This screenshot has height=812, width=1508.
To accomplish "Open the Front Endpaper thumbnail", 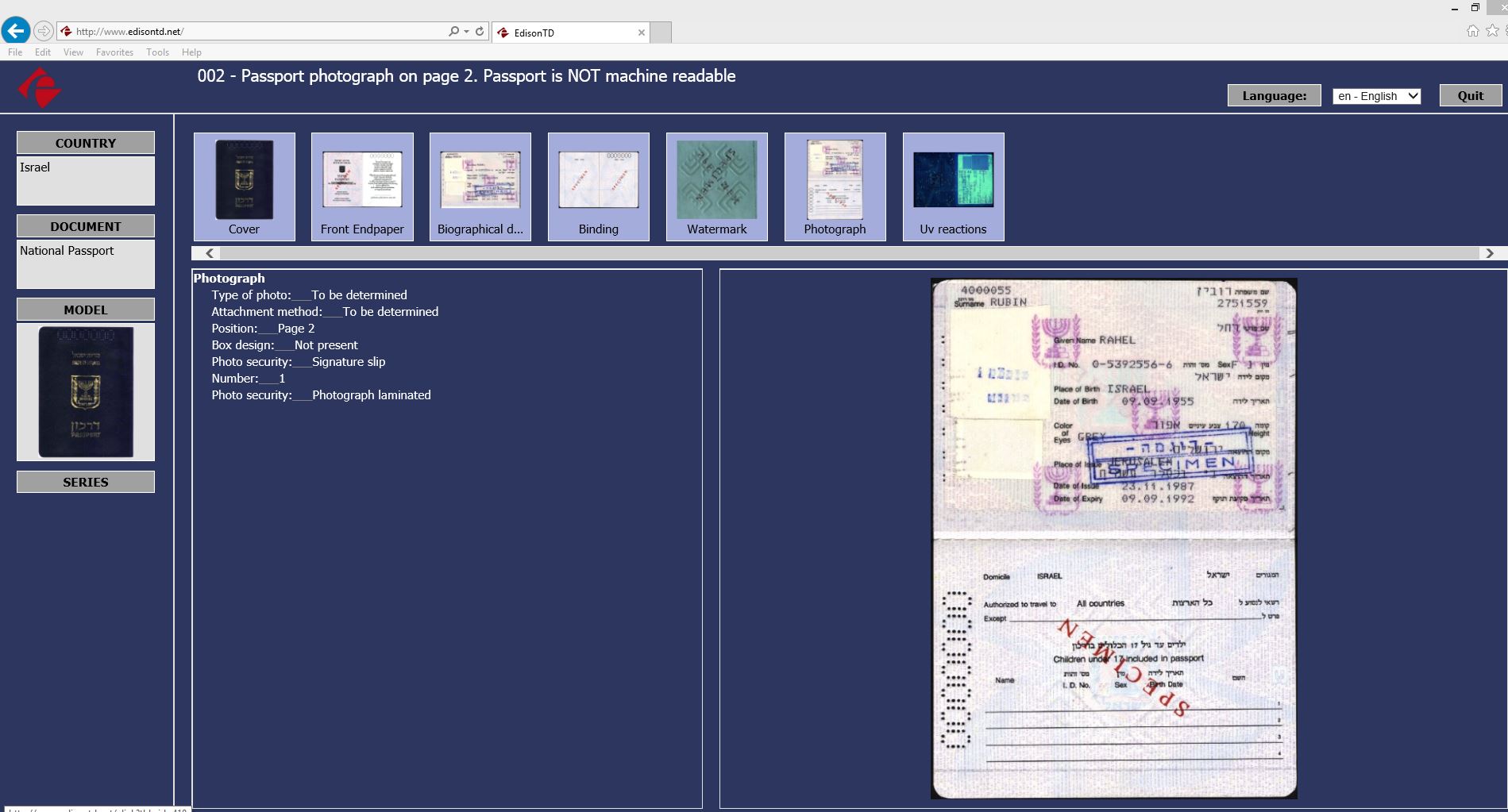I will [362, 187].
